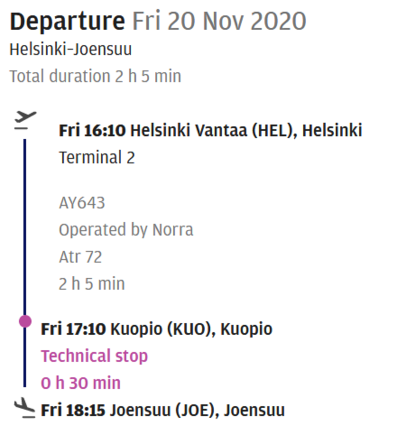The image size is (397, 435).
Task: Select the pink Kuopio stop marker dot
Action: pyautogui.click(x=25, y=321)
